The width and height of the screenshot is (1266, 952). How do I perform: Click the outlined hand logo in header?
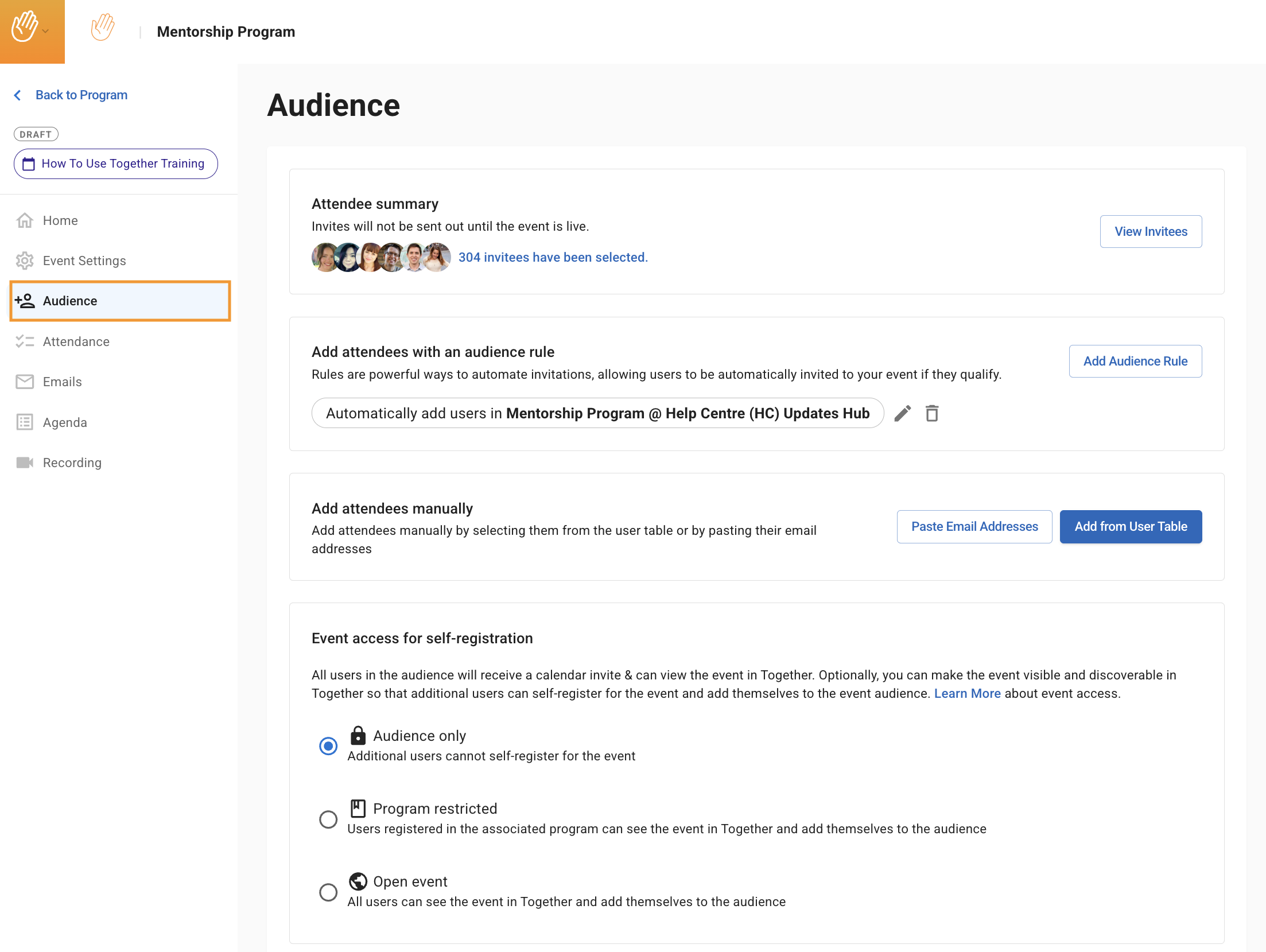(103, 28)
